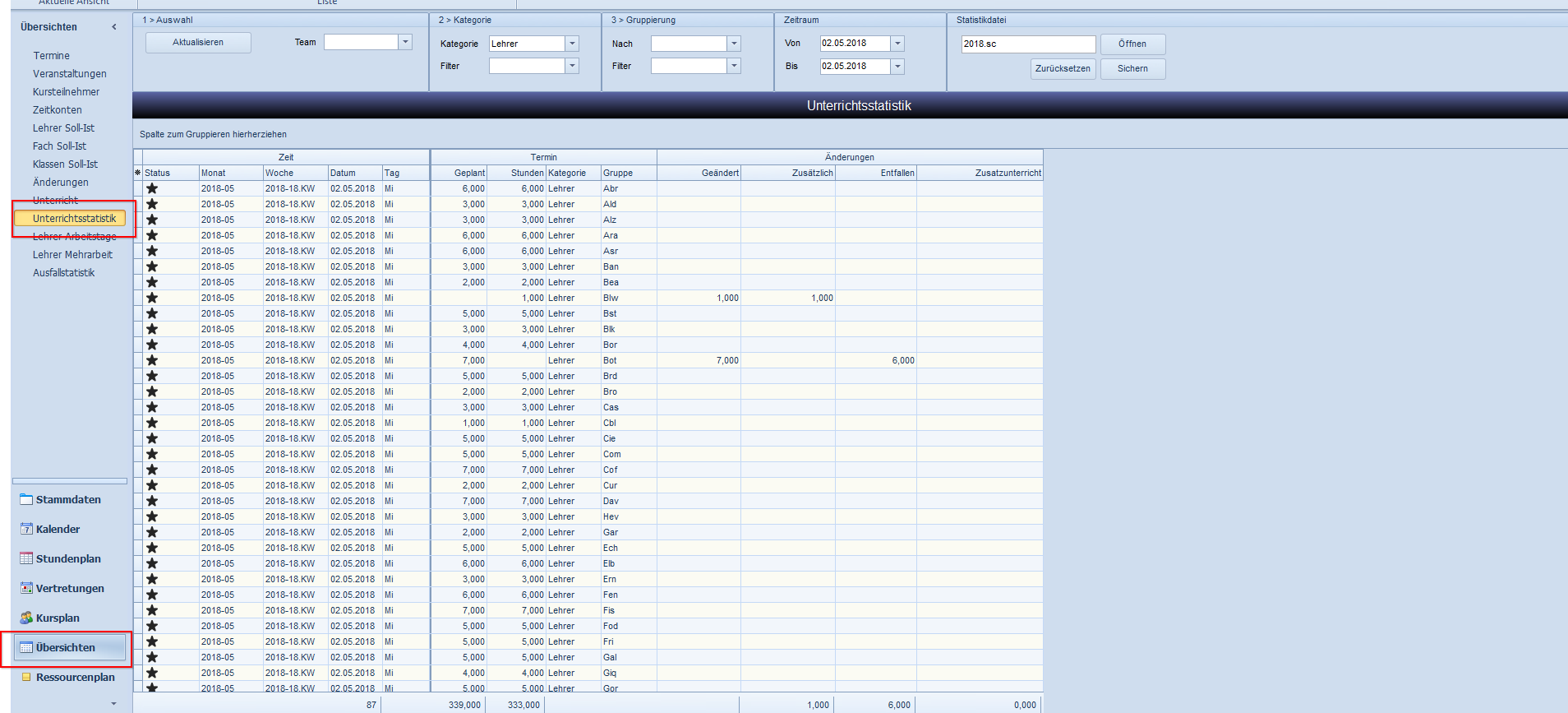Image resolution: width=1568 pixels, height=713 pixels.
Task: Click the Kalender icon in navigation
Action: (26, 530)
